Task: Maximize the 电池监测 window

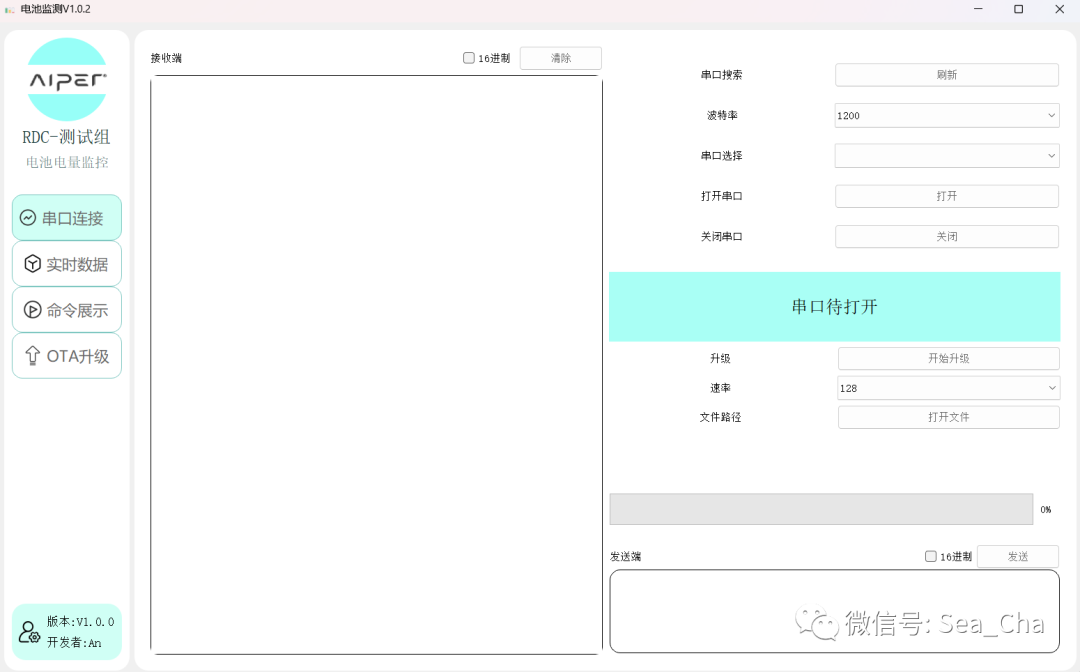Action: pyautogui.click(x=1019, y=9)
